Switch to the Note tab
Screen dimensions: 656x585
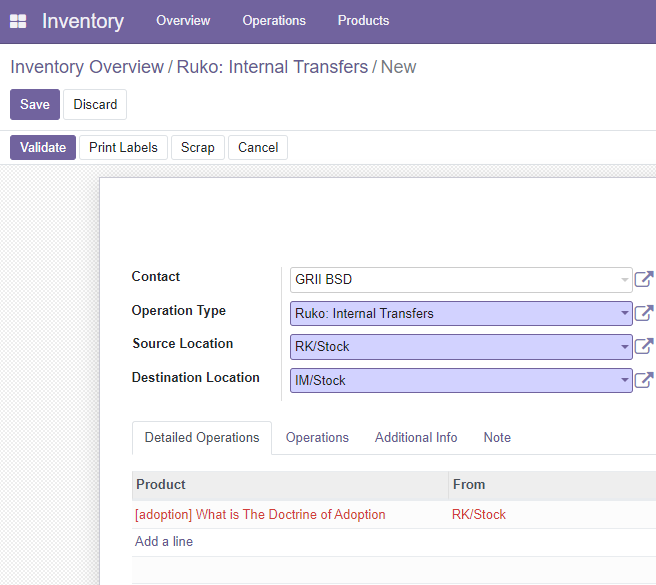[497, 437]
